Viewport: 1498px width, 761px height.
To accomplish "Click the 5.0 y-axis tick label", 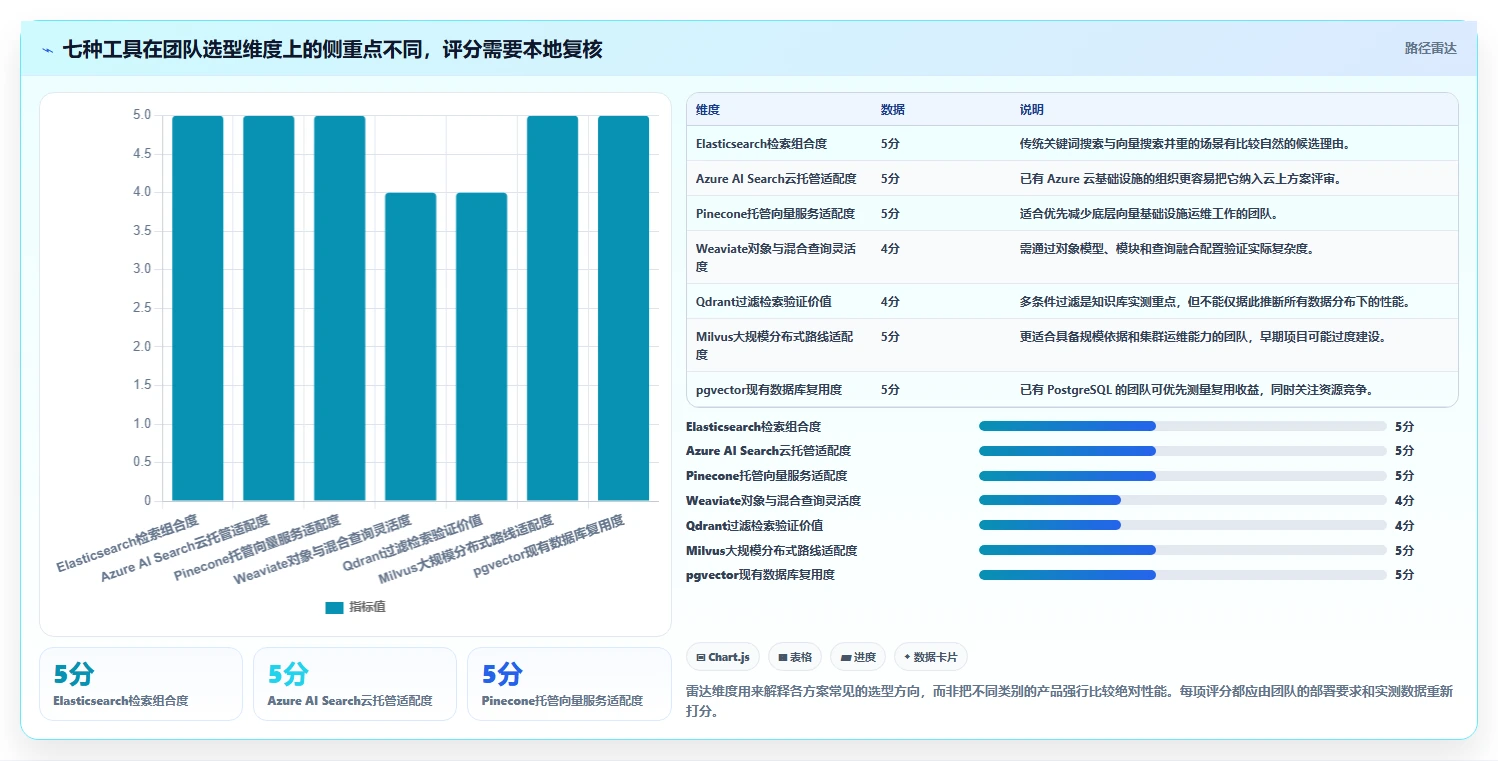I will coord(142,115).
